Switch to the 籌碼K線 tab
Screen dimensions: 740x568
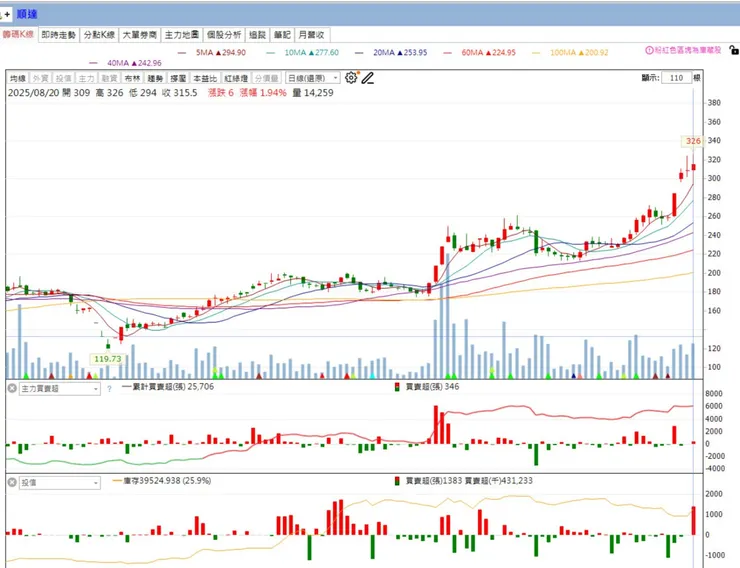(18, 34)
